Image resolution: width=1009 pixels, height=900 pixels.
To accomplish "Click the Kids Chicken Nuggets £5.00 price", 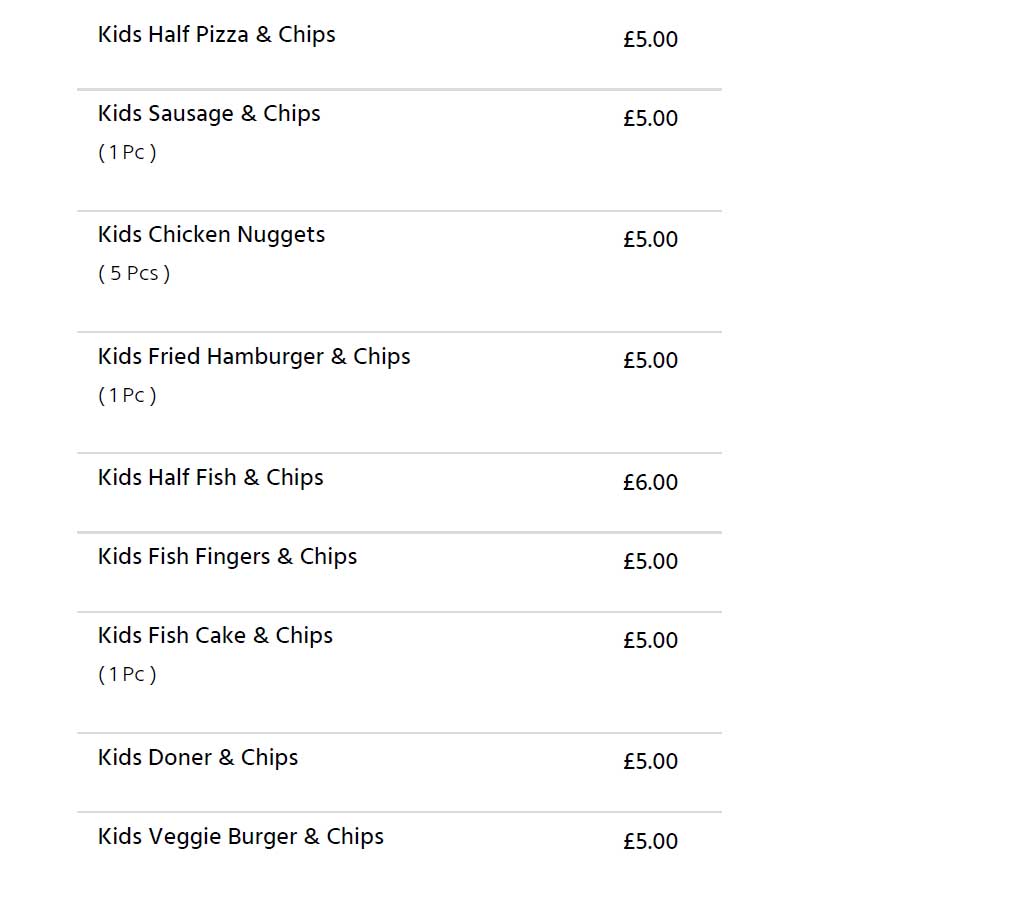I will (650, 239).
